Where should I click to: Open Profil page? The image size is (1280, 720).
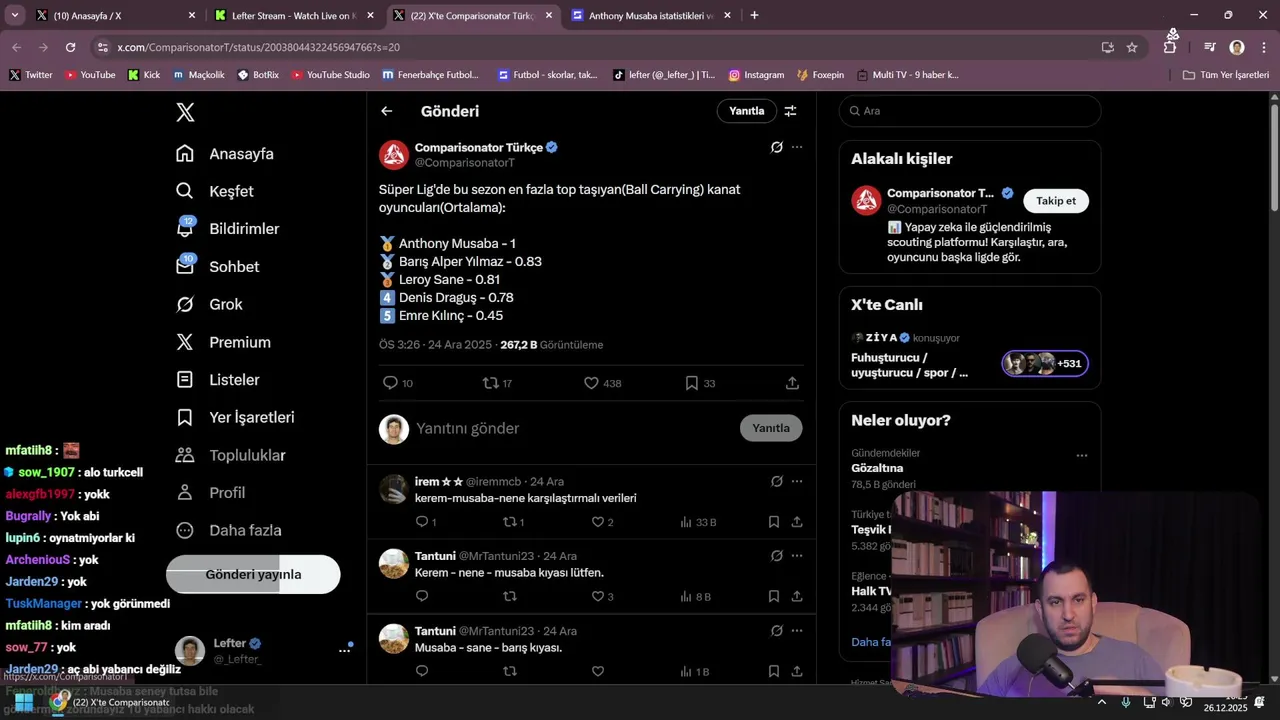(210, 493)
